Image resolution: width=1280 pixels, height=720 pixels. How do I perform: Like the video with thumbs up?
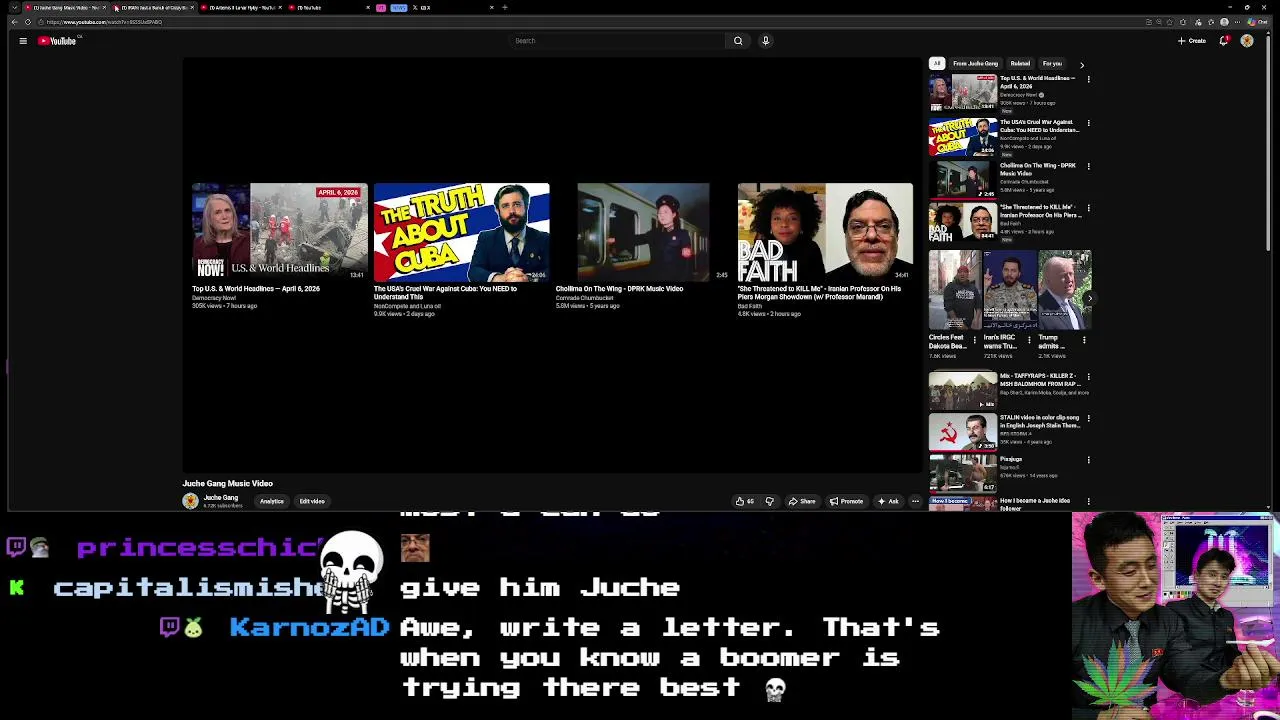pos(744,502)
